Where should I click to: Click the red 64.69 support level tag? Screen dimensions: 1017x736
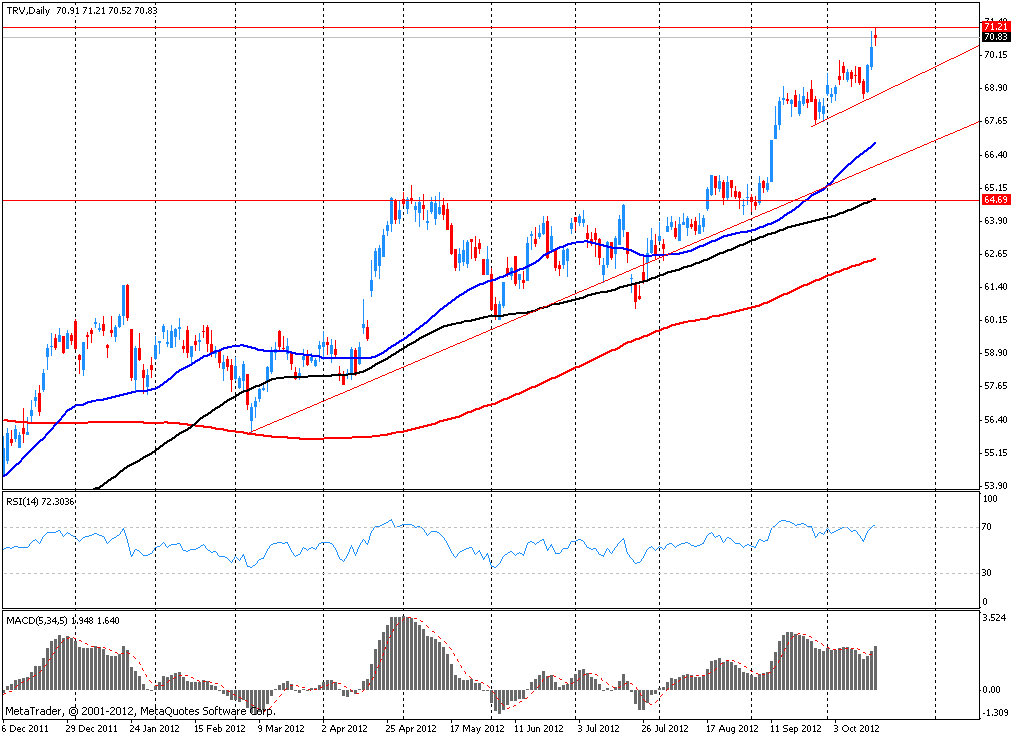(x=996, y=200)
